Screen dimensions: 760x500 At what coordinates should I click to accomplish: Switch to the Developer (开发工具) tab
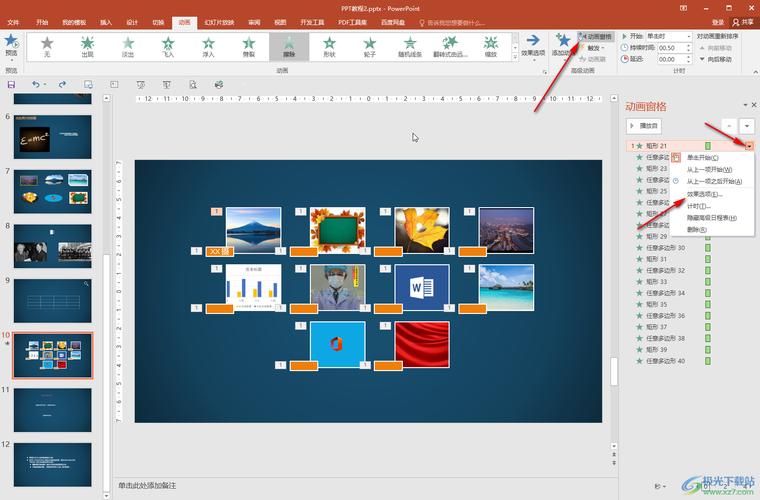312,22
